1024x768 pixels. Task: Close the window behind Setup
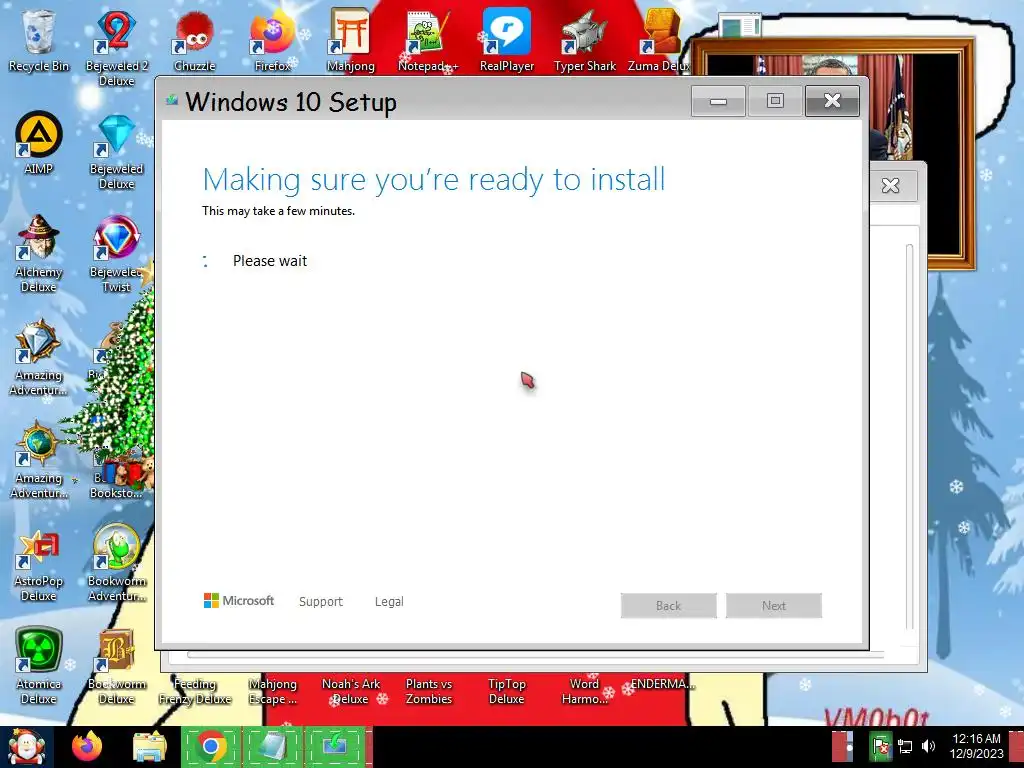[x=891, y=185]
